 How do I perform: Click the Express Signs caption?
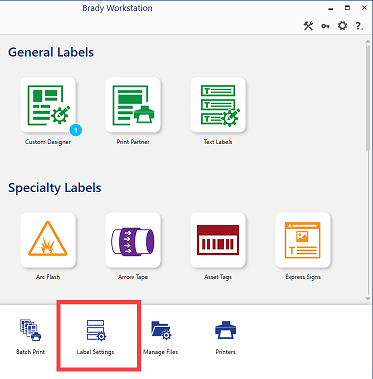[303, 277]
